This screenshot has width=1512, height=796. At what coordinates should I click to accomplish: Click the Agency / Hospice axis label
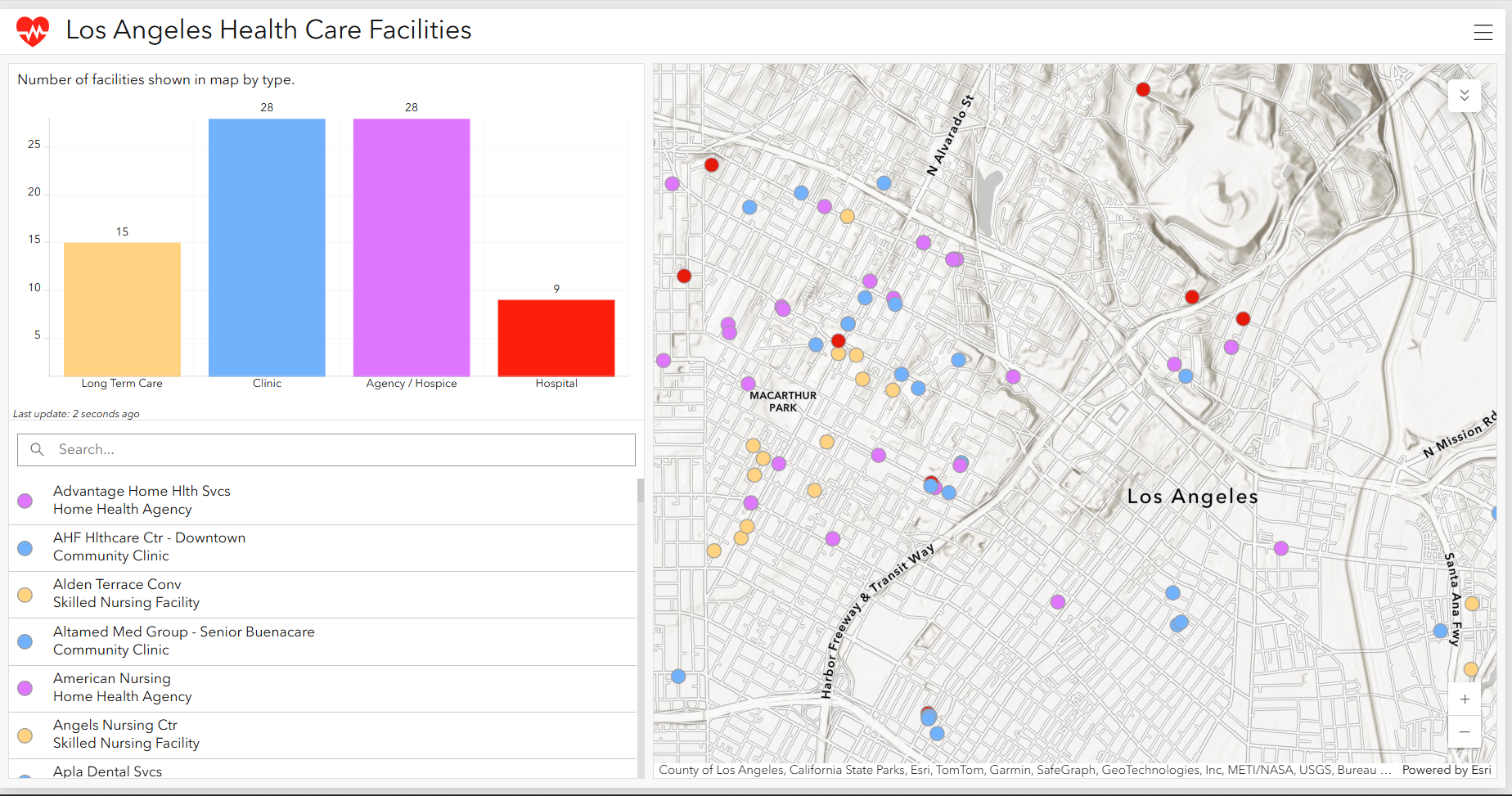point(412,384)
